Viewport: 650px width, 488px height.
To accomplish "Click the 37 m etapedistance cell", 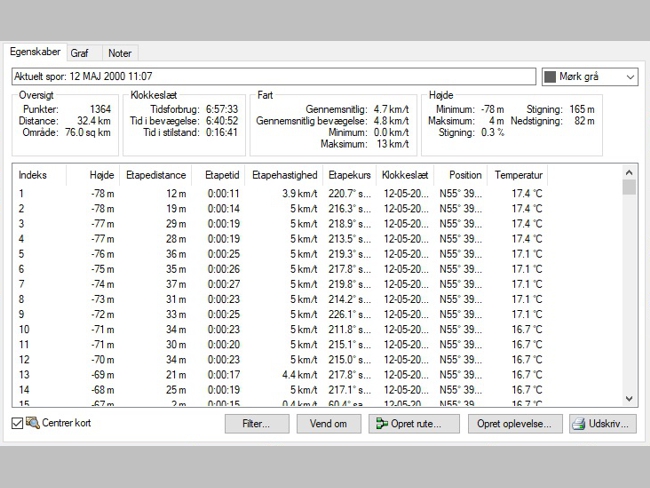I will point(176,284).
